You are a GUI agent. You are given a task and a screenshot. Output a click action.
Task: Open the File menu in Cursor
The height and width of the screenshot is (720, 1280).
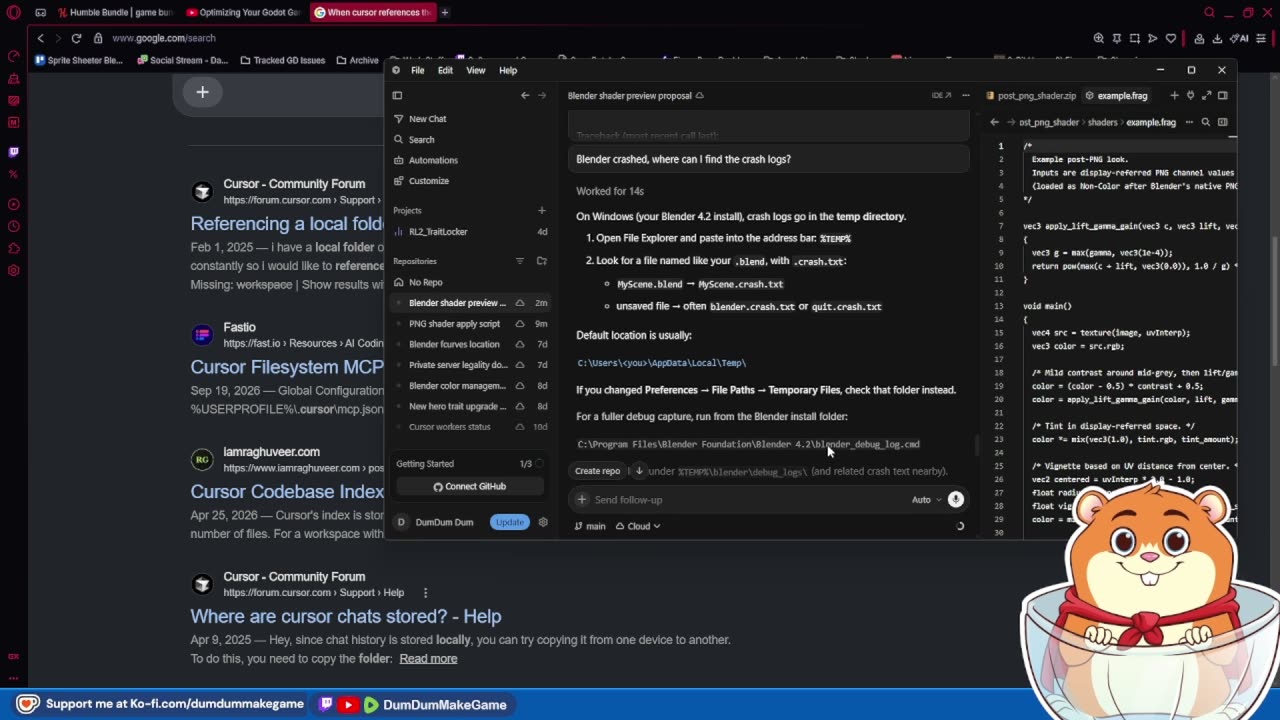(417, 70)
